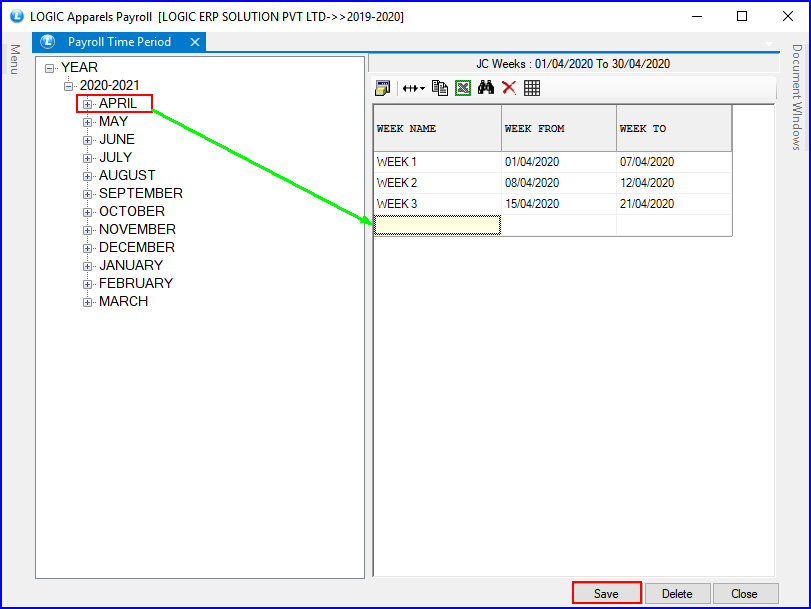The height and width of the screenshot is (609, 811).
Task: Select the 2020-2021 tree label
Action: (x=109, y=85)
